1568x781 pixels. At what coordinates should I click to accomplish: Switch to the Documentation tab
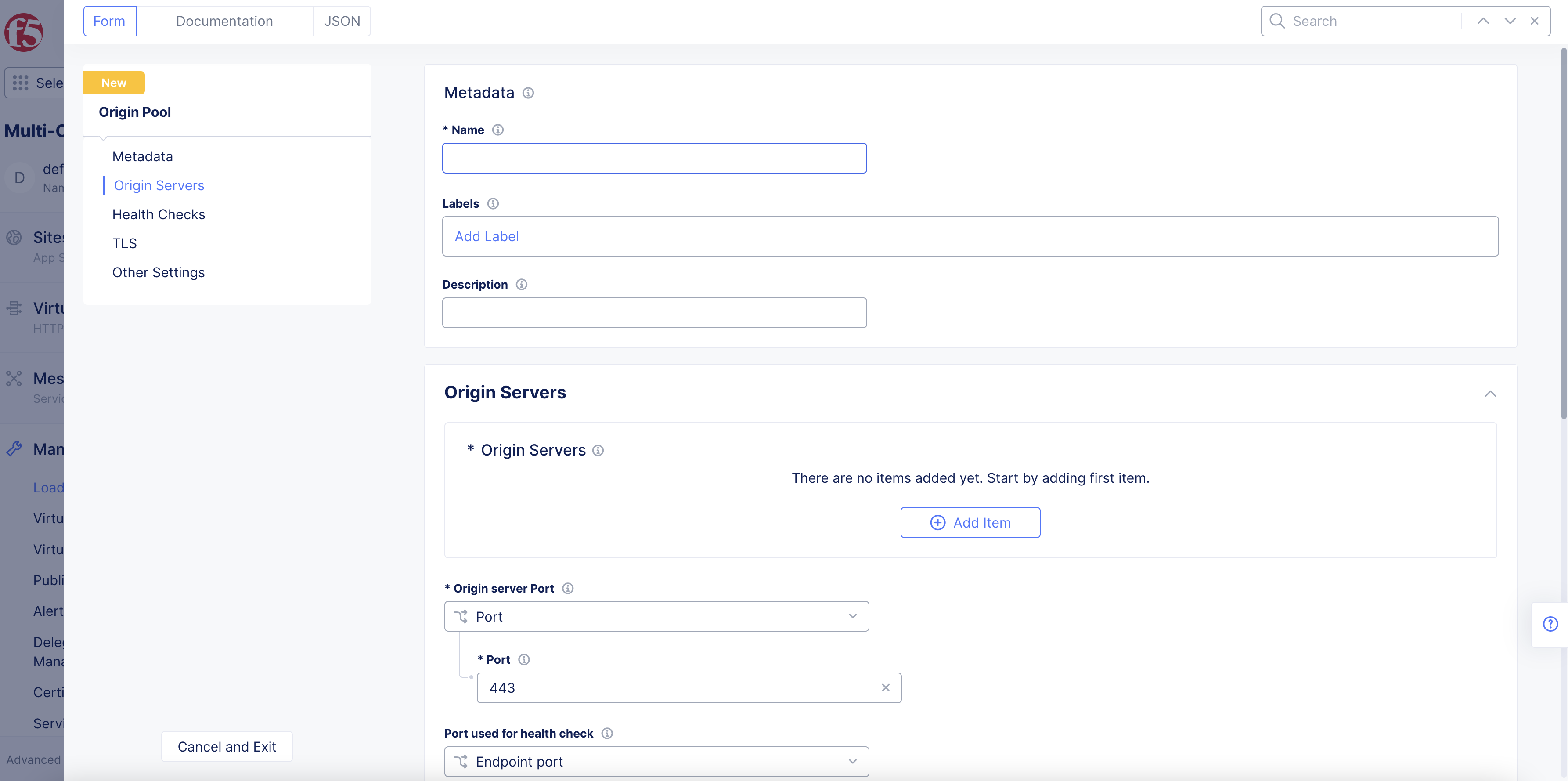(x=224, y=22)
